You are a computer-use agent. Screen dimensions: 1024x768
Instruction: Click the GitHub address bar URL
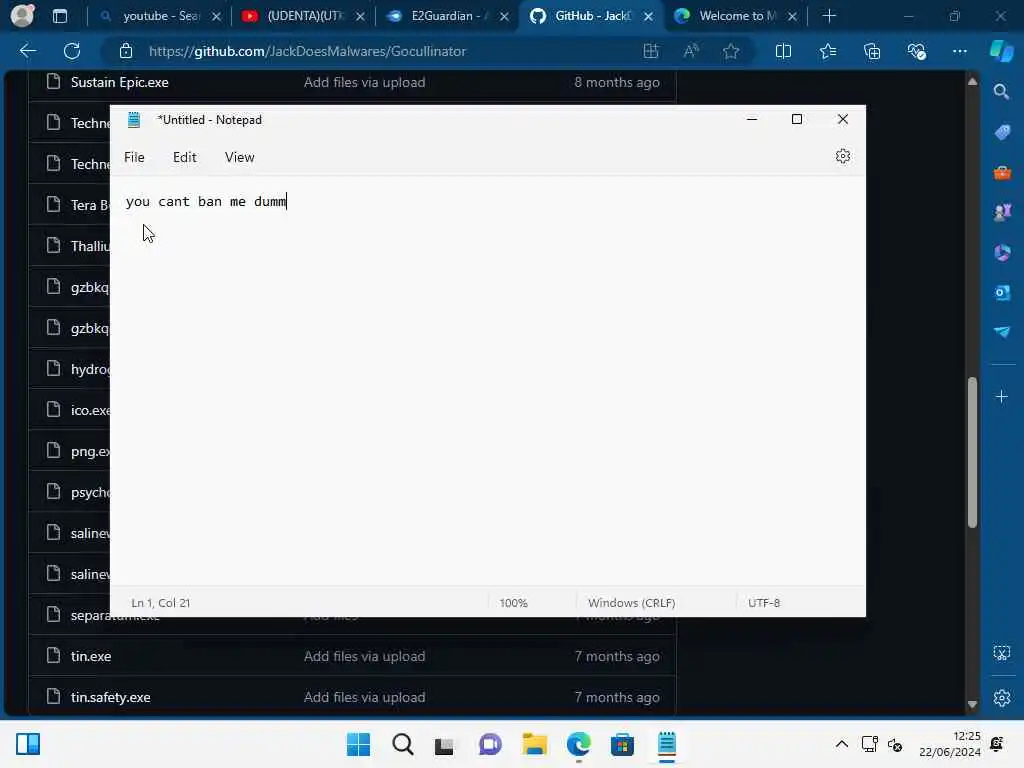(x=307, y=51)
